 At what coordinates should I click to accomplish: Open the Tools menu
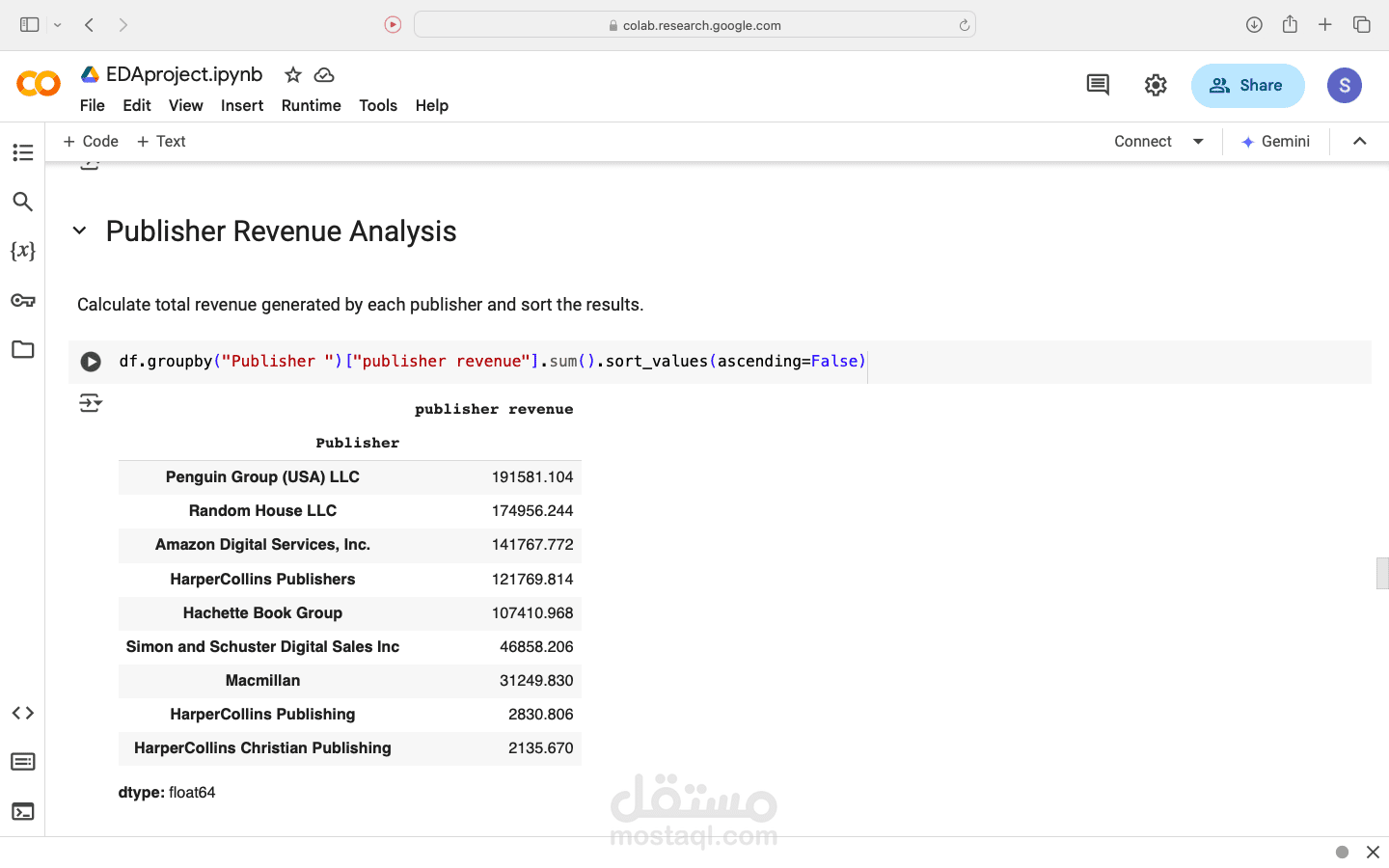[x=378, y=105]
